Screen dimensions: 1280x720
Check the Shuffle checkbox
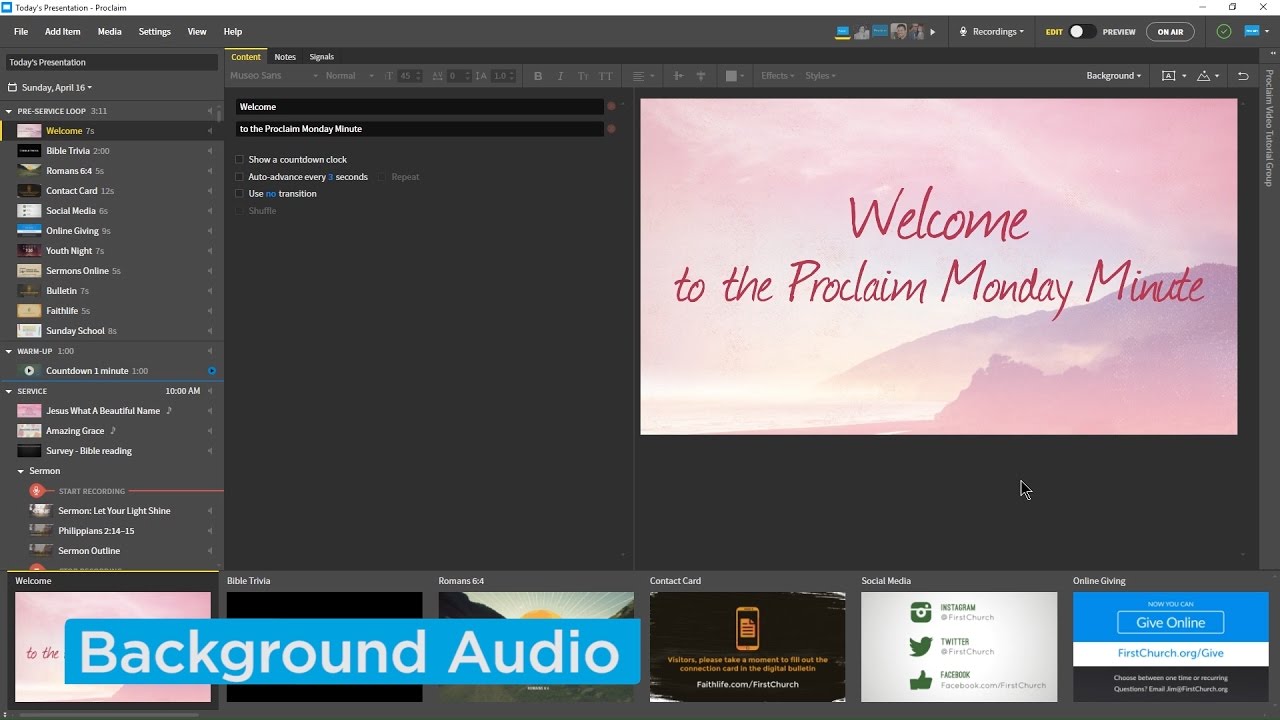tap(239, 211)
